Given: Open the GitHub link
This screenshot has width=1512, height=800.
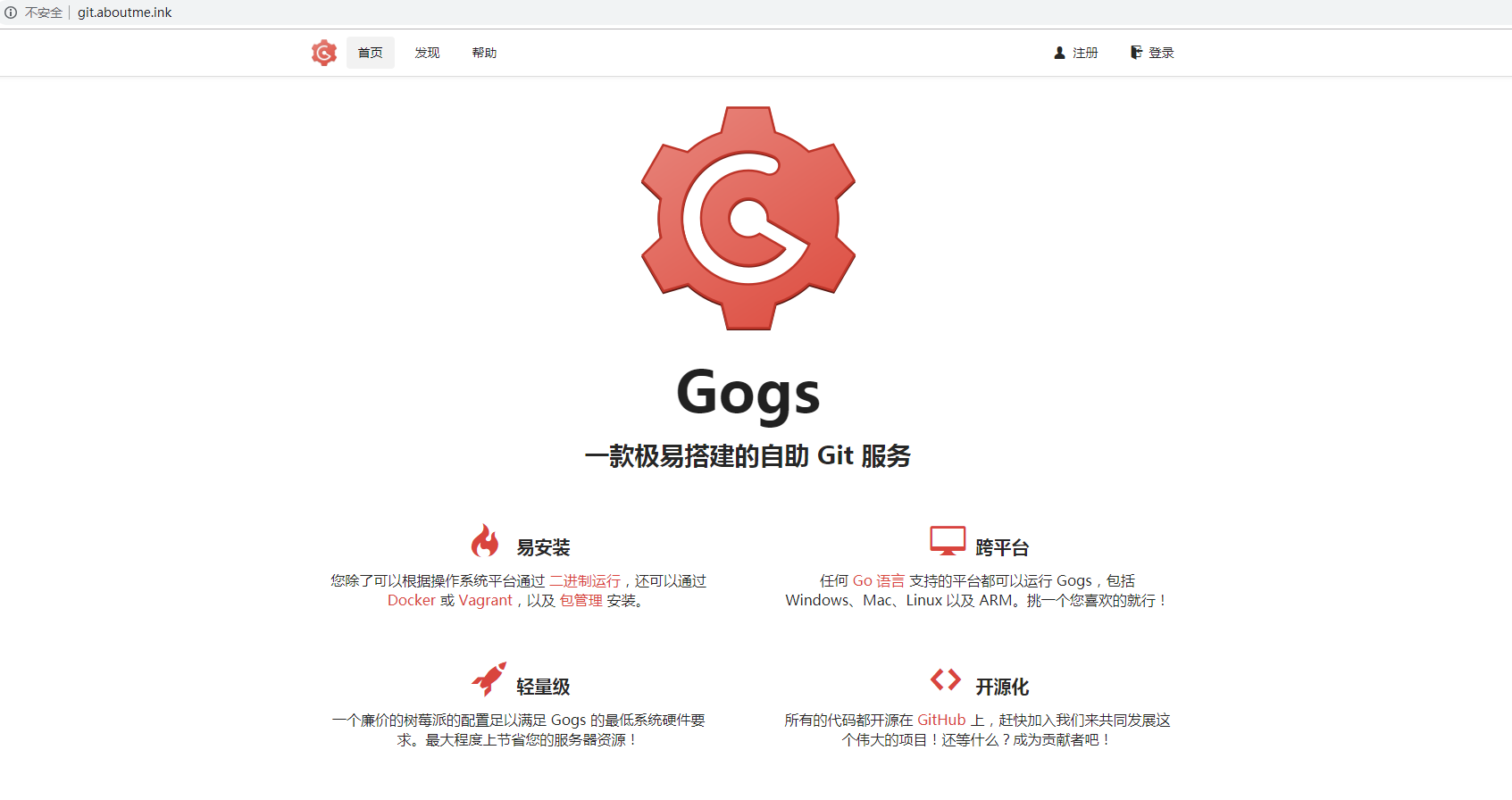Looking at the screenshot, I should point(941,720).
